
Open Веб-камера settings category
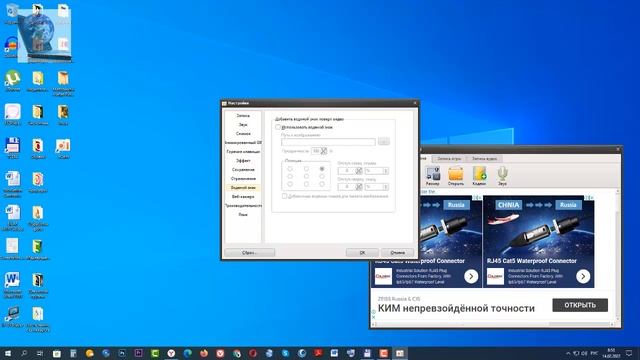(243, 196)
